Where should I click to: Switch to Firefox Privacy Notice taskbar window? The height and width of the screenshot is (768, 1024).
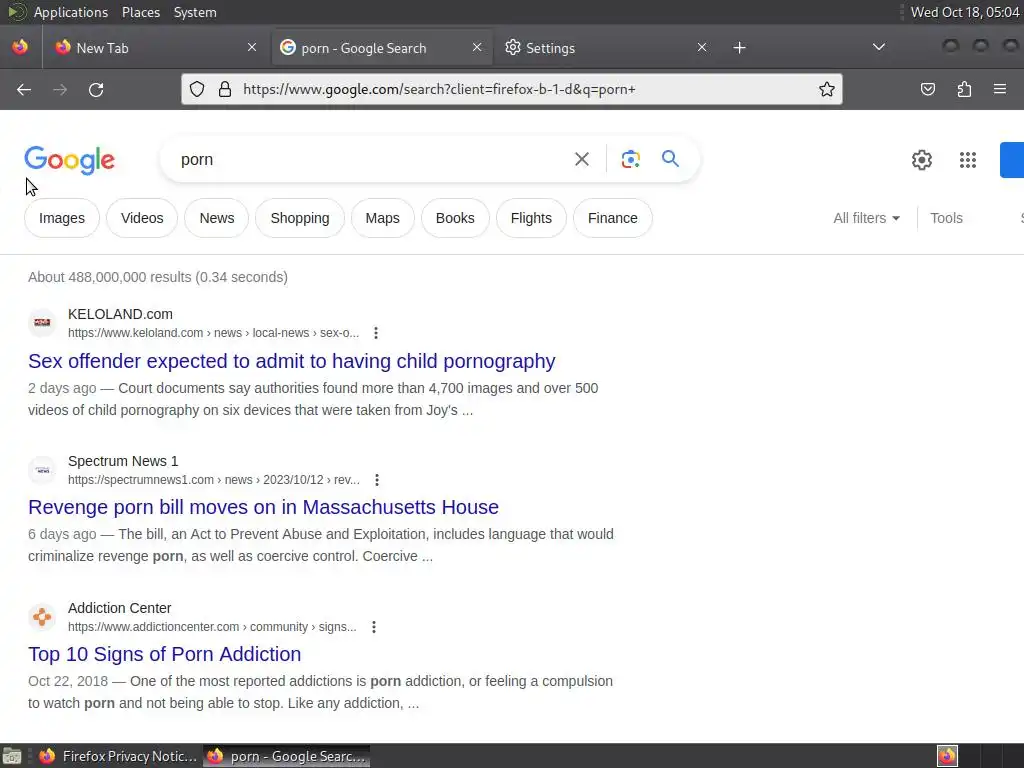click(x=119, y=756)
